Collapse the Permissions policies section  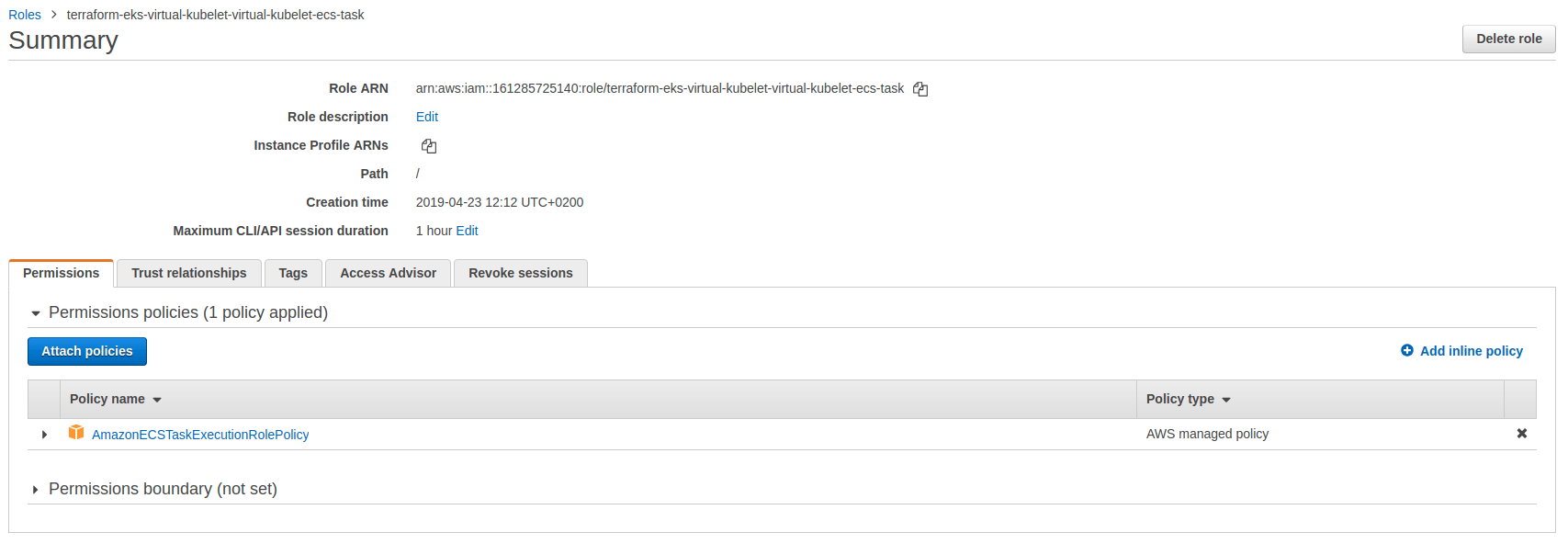[x=36, y=313]
